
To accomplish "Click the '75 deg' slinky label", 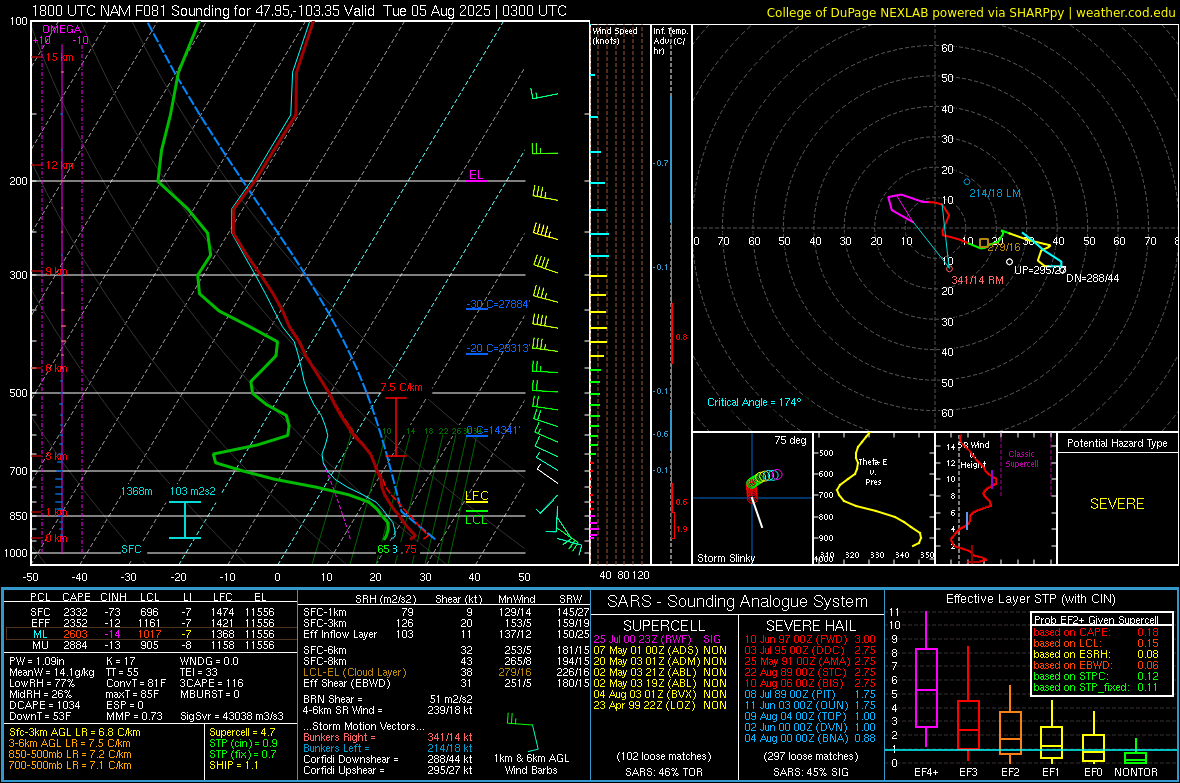I will [x=790, y=440].
